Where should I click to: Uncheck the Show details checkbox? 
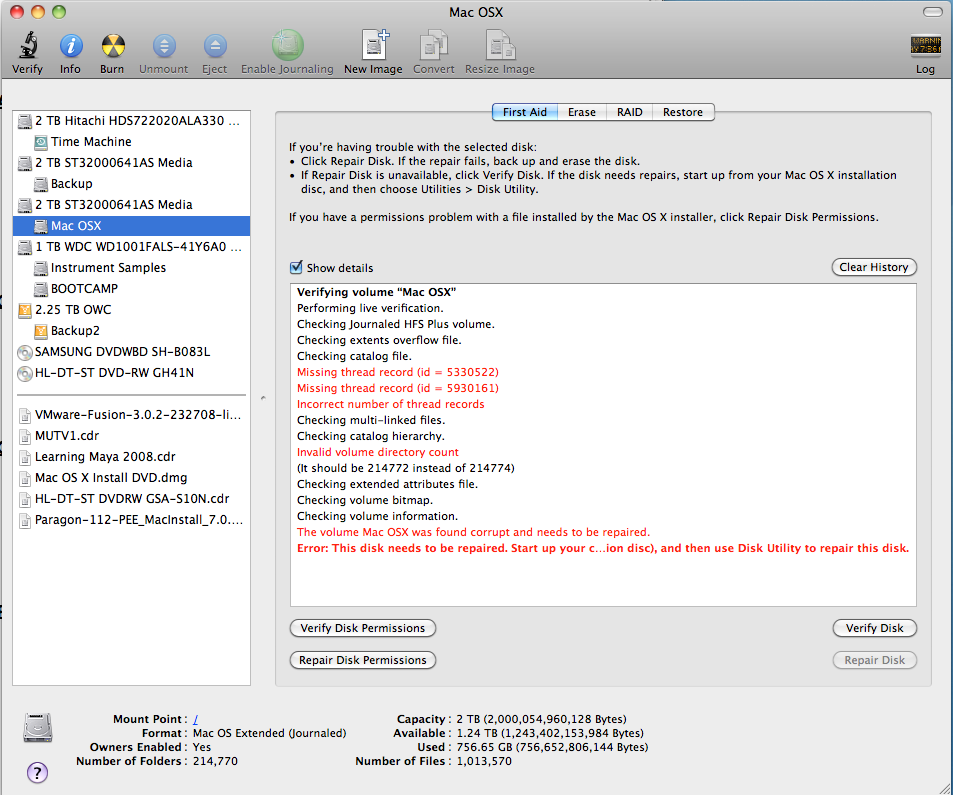click(x=296, y=267)
